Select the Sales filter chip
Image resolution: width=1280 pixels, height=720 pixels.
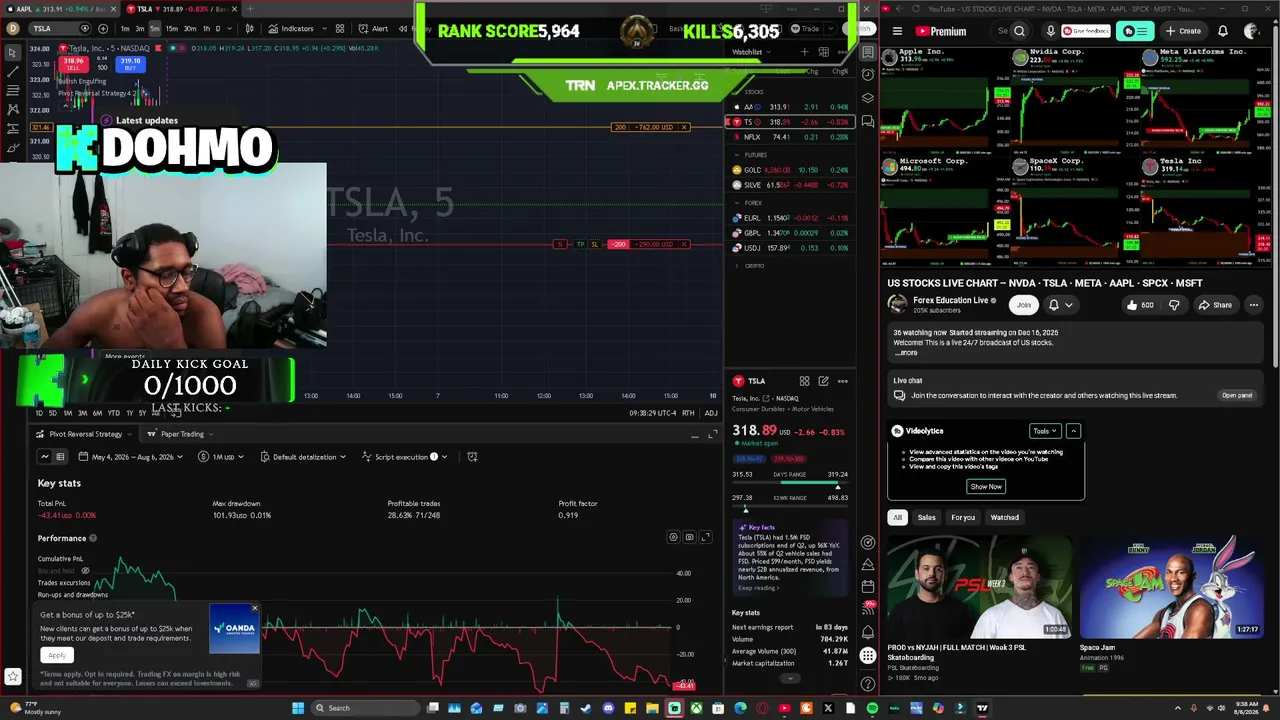coord(927,517)
